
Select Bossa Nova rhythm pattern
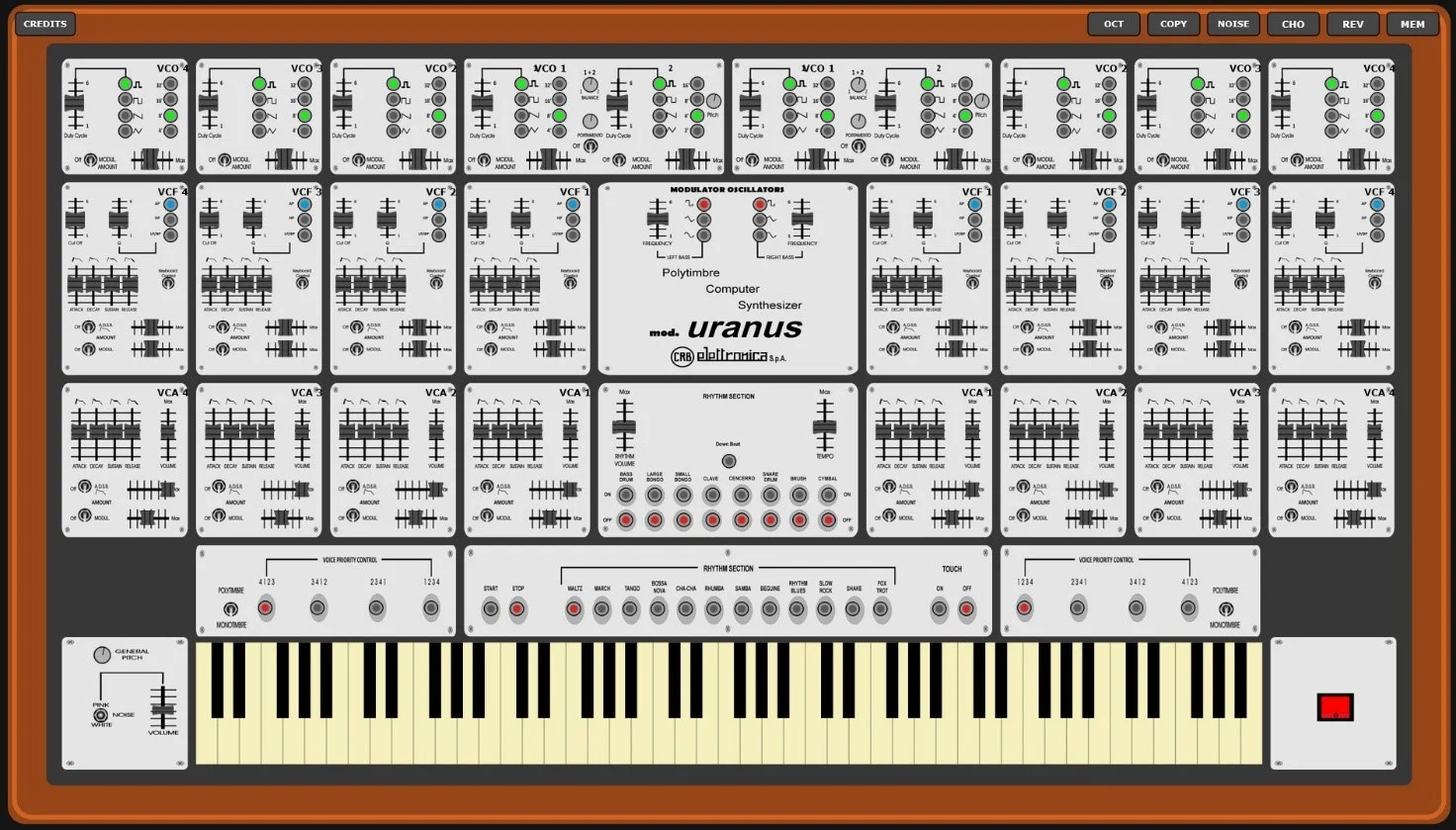pos(658,609)
